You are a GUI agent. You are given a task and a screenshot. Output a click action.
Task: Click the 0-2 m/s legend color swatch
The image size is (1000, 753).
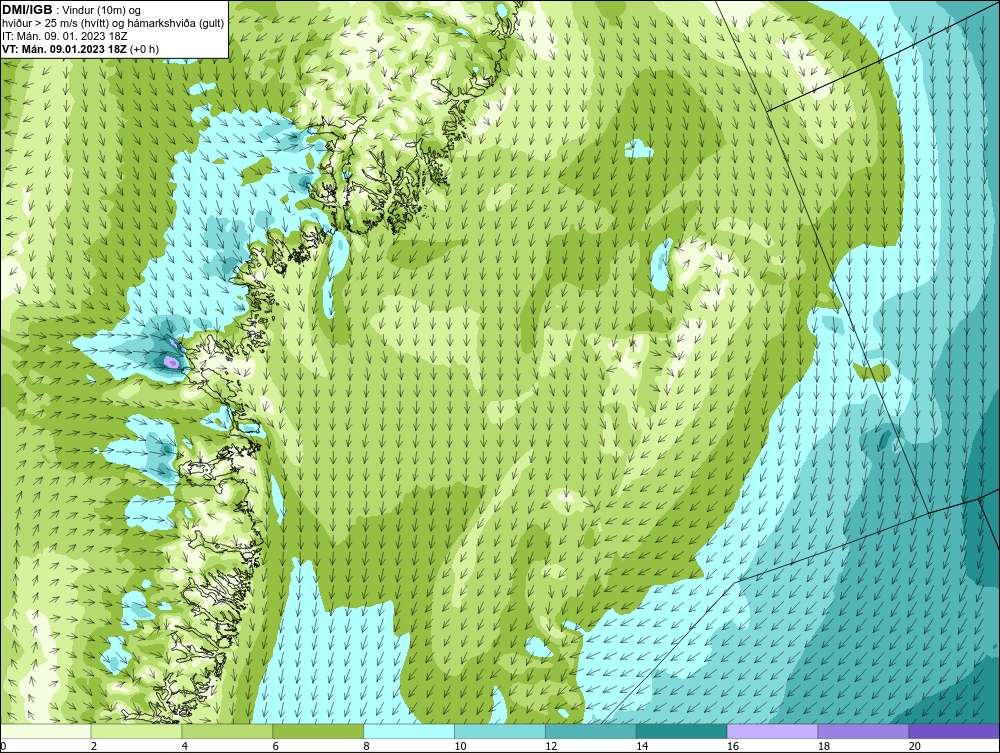point(46,731)
